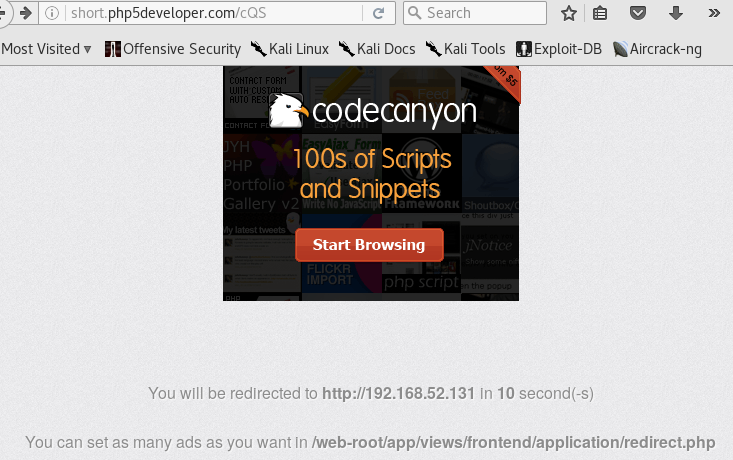
Task: Click the search magnifier icon
Action: tap(415, 13)
